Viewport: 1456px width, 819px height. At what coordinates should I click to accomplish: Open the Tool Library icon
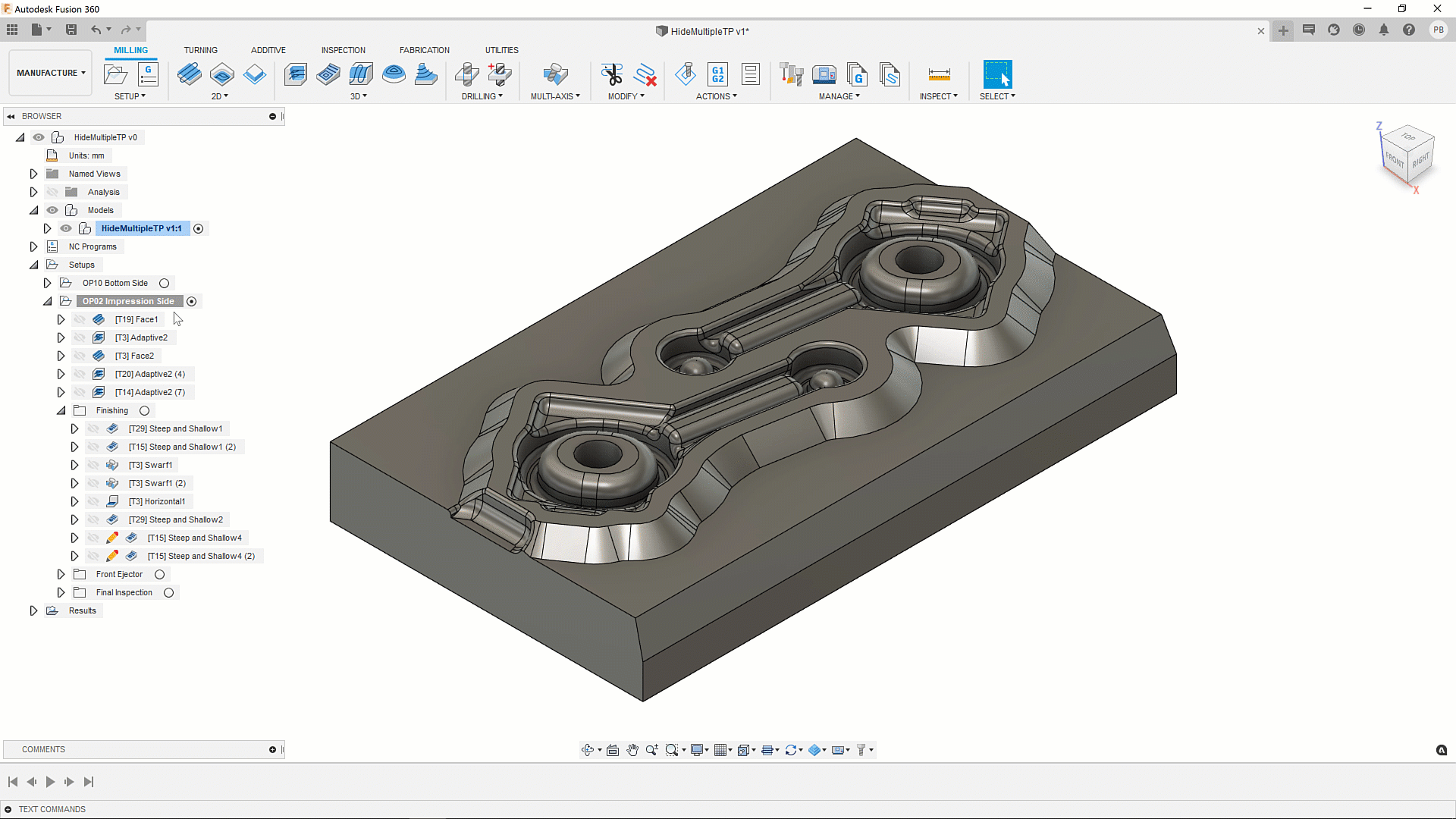click(791, 74)
